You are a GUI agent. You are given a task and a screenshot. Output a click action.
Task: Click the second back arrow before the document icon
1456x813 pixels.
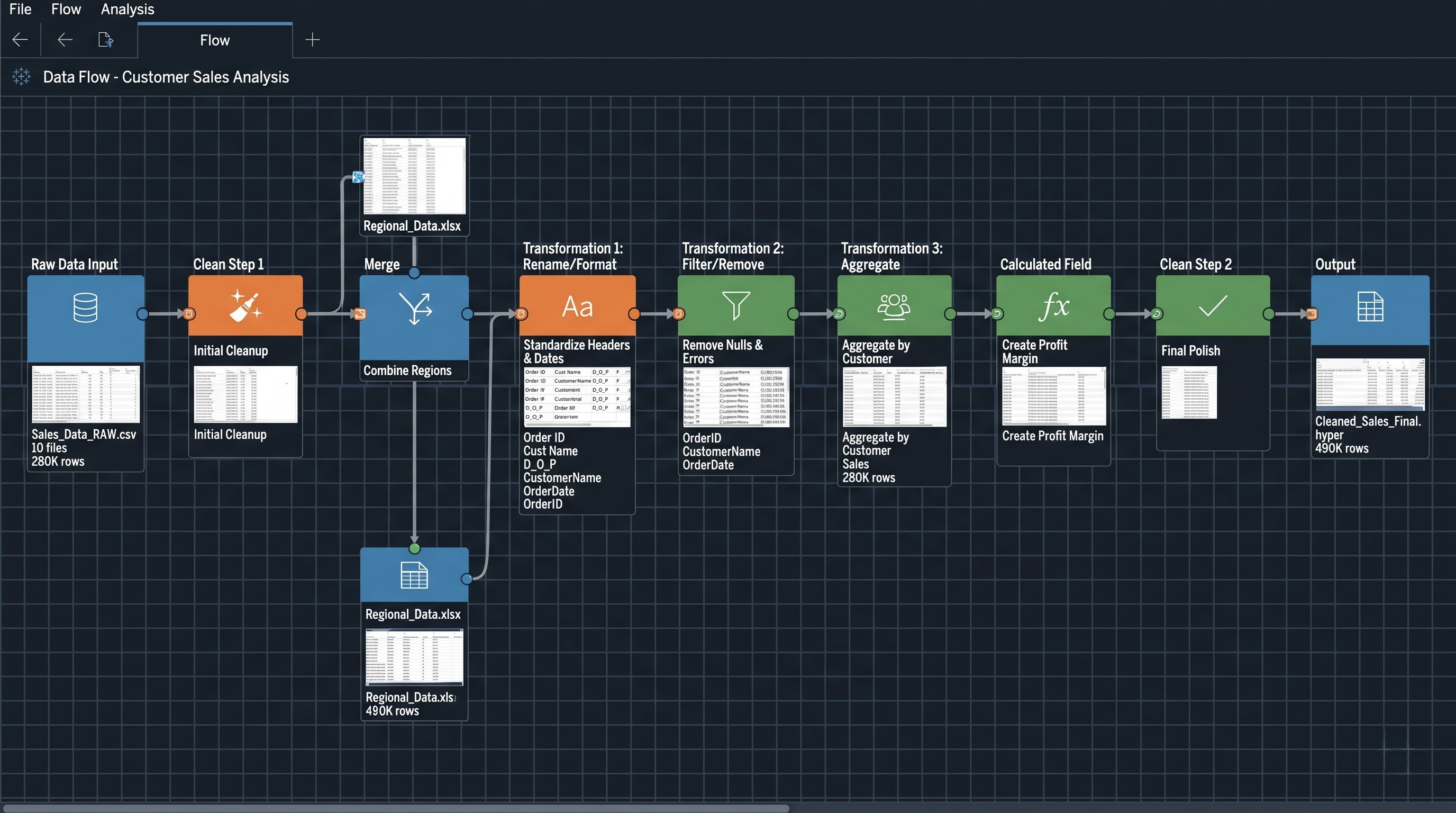(65, 40)
